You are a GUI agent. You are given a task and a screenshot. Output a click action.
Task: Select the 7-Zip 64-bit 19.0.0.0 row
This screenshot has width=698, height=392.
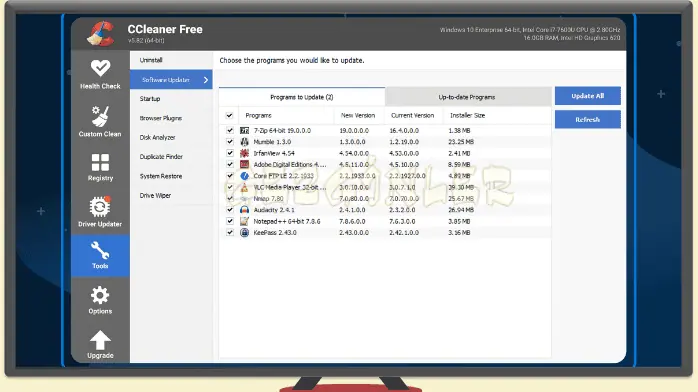pos(385,130)
